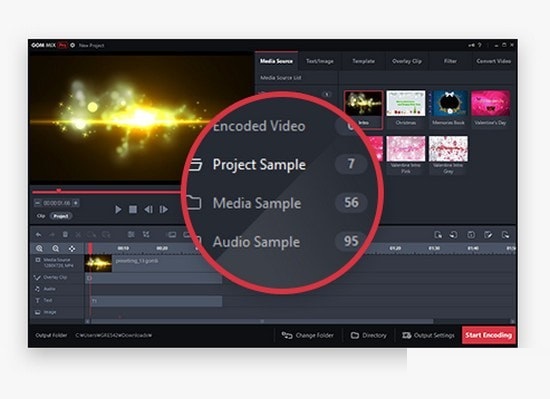Switch to the Overlay Clip tab
Screen dimensions: 550x399
[407, 61]
